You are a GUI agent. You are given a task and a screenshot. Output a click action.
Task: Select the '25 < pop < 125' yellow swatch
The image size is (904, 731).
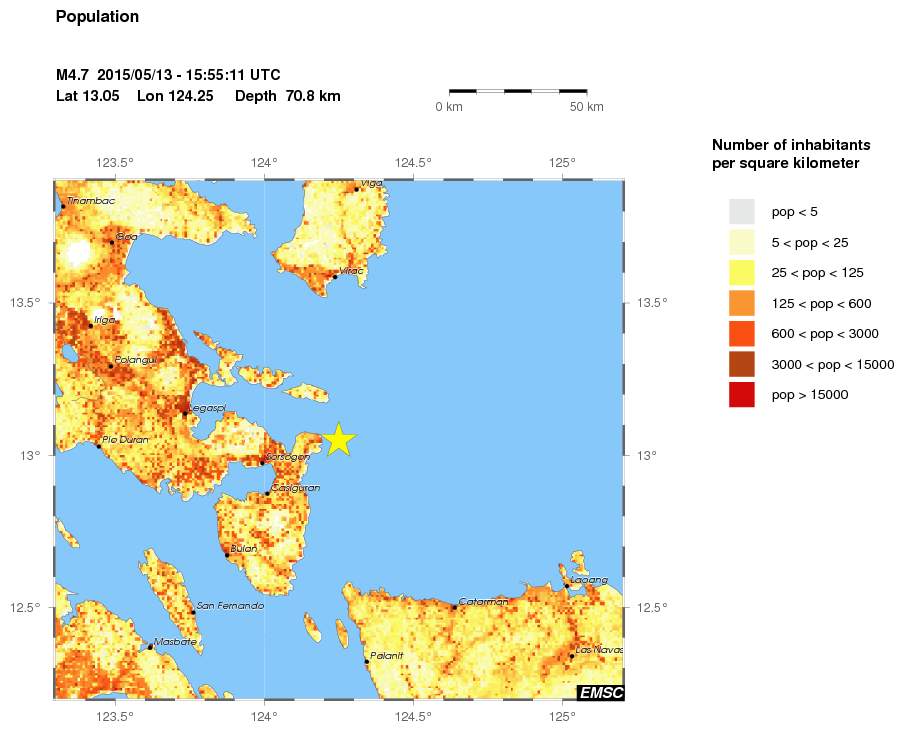pos(741,272)
